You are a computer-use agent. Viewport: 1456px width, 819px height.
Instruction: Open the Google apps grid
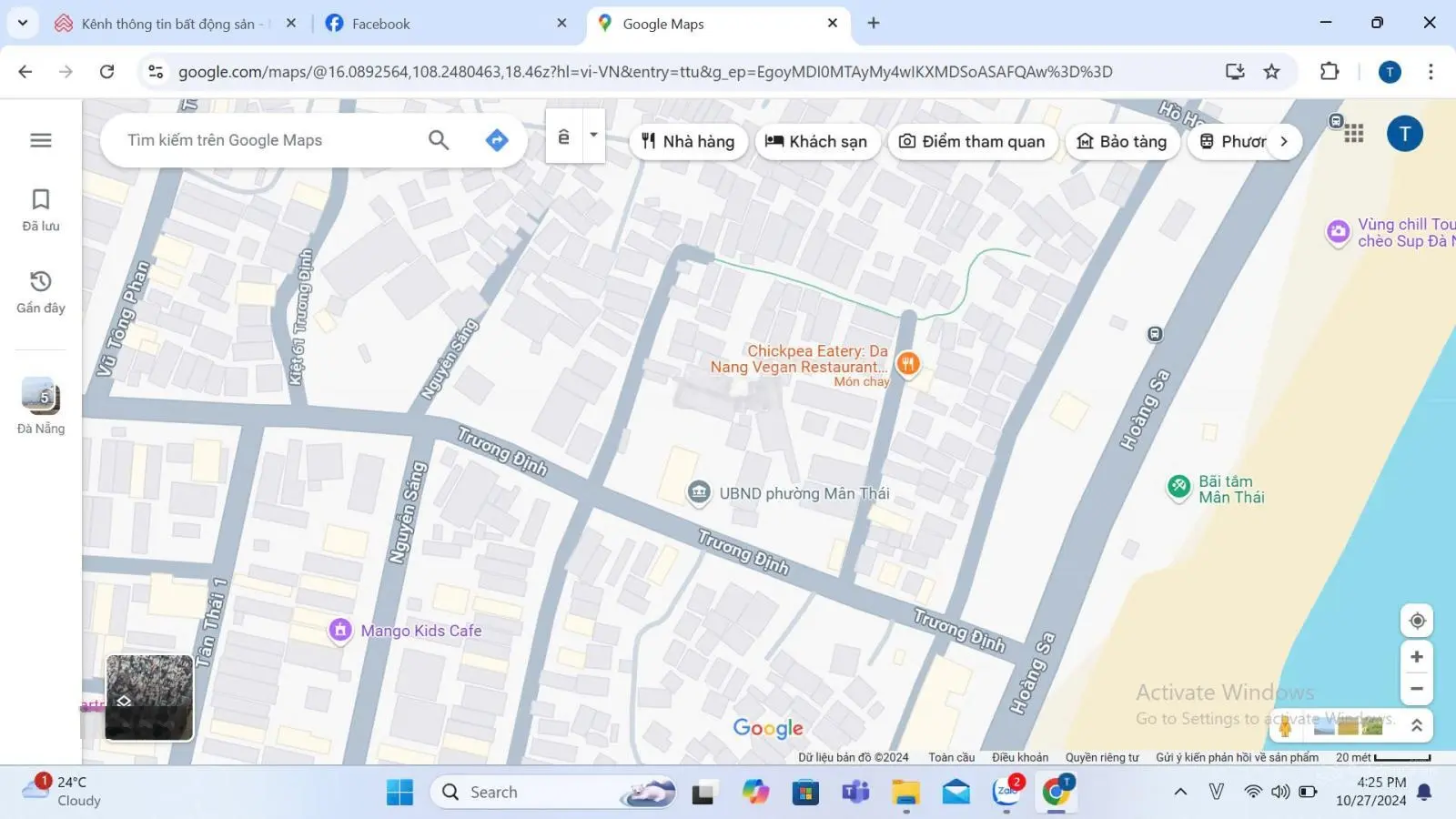click(x=1354, y=134)
